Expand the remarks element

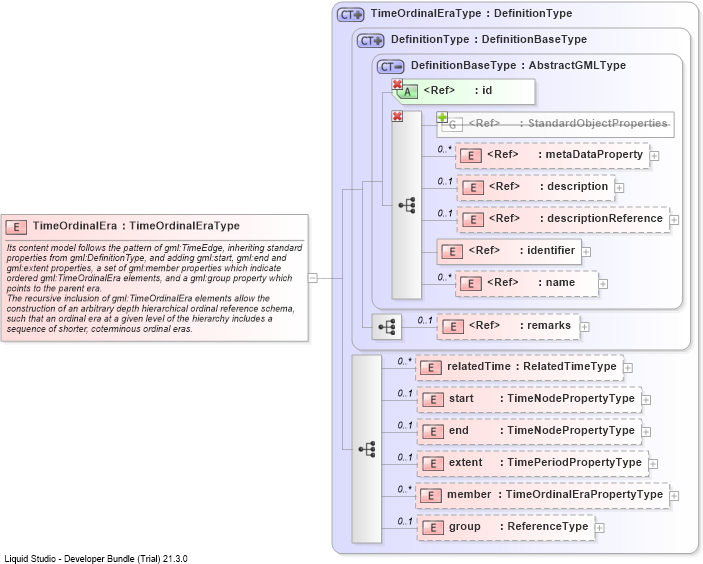click(584, 327)
